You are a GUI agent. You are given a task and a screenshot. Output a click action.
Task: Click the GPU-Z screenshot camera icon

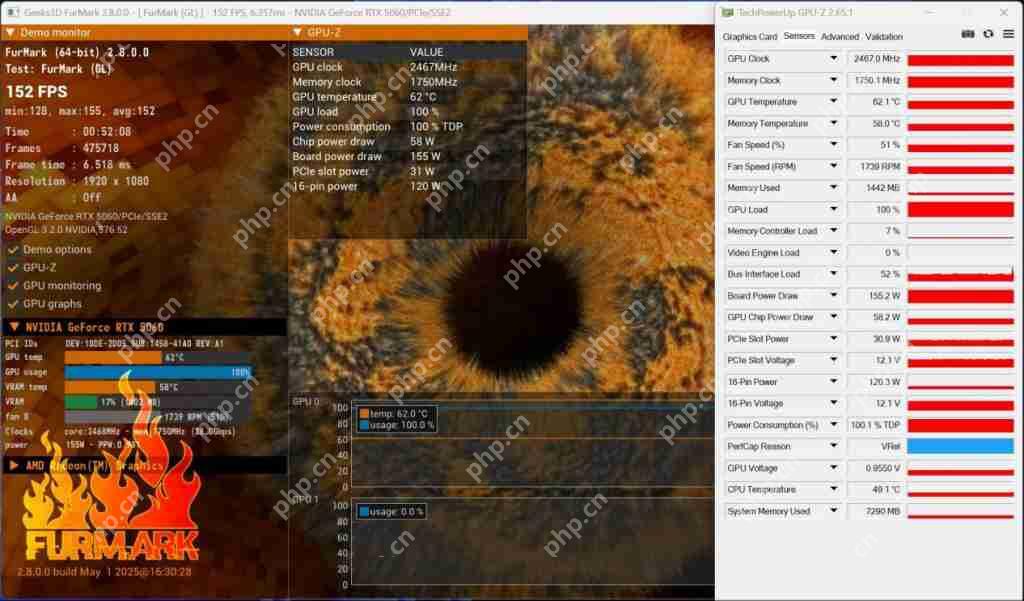(968, 34)
